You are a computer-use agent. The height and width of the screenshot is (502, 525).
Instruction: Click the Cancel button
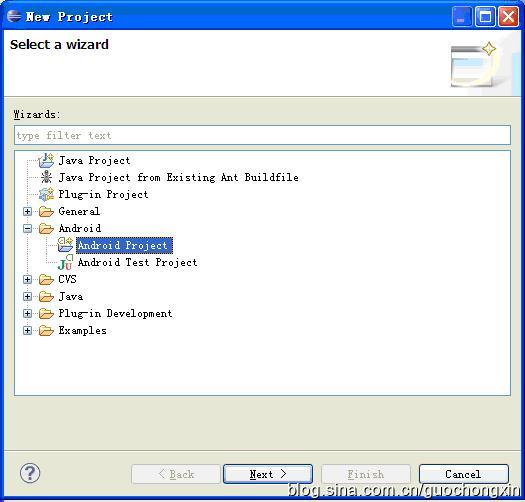point(464,474)
